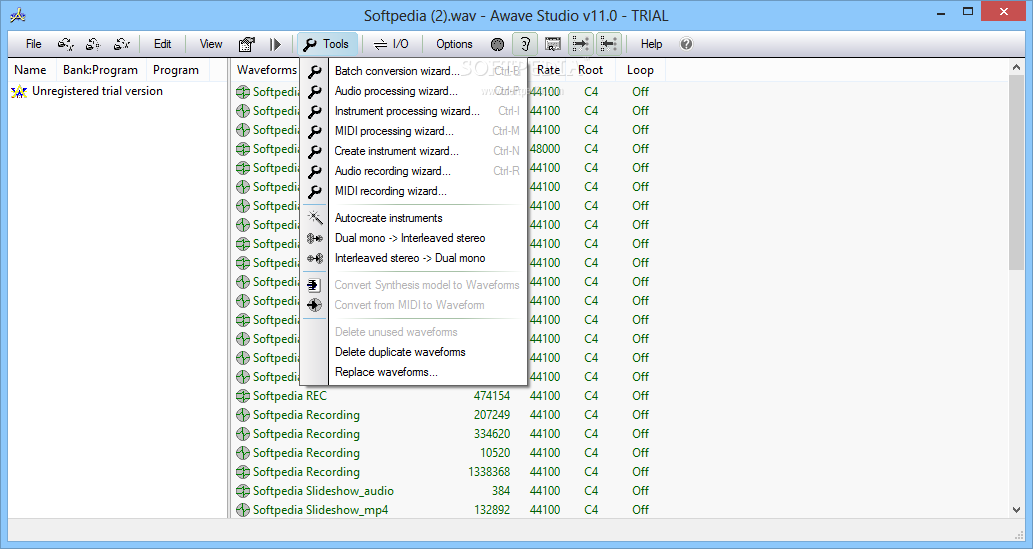Viewport: 1033px width, 549px height.
Task: Click the size value 132892
Action: point(491,510)
